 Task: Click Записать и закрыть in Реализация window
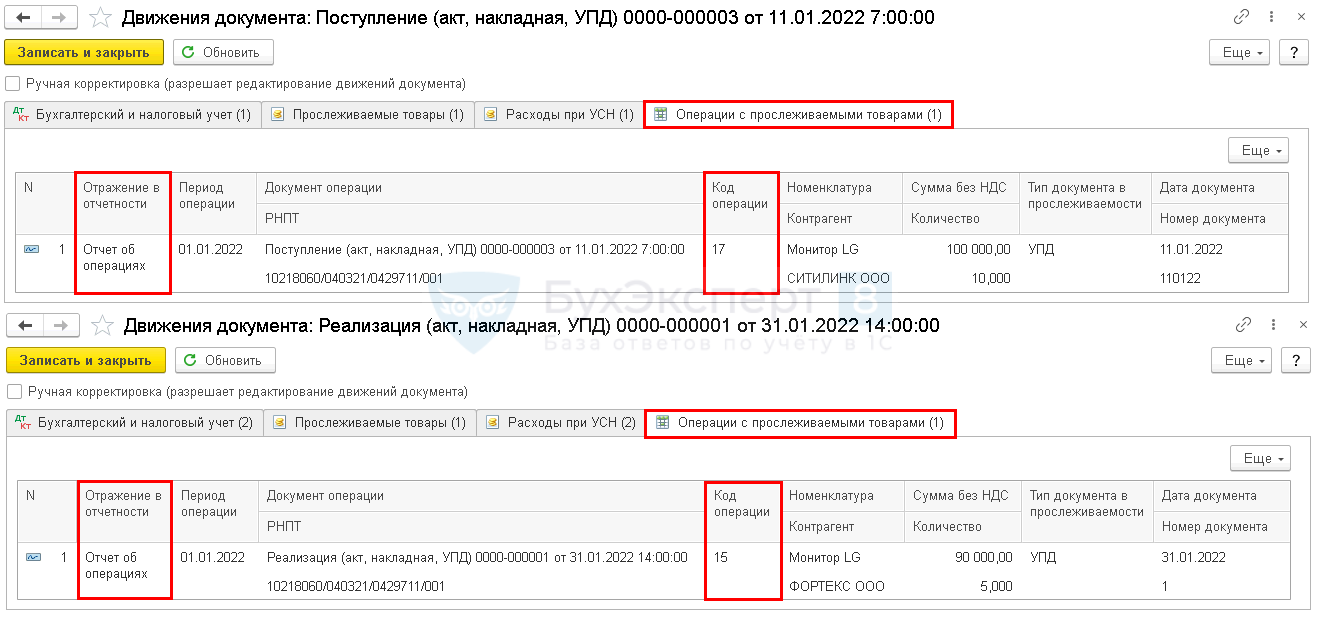click(86, 360)
